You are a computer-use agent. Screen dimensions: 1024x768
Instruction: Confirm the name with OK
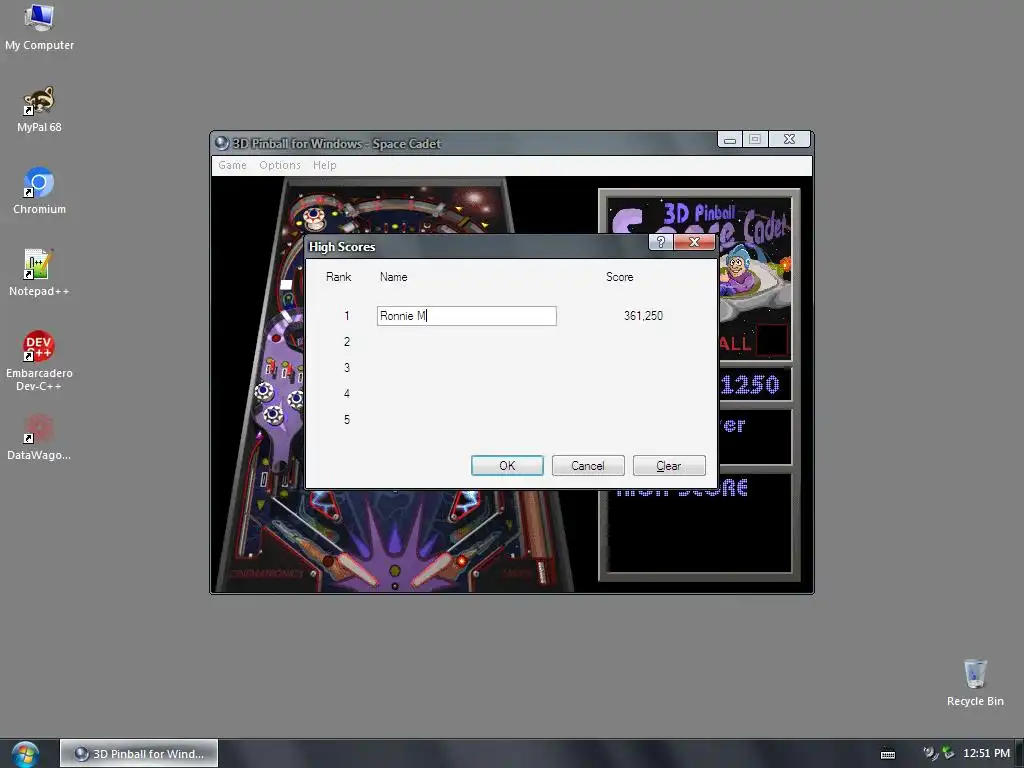(x=507, y=466)
